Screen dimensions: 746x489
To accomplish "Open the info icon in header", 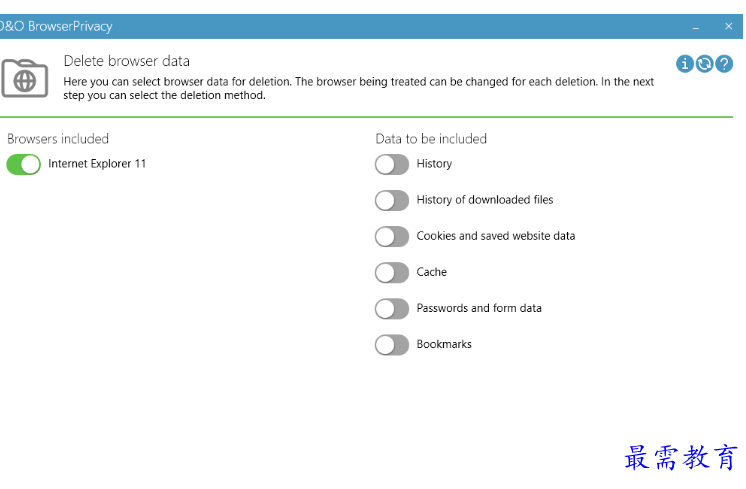I will 685,63.
